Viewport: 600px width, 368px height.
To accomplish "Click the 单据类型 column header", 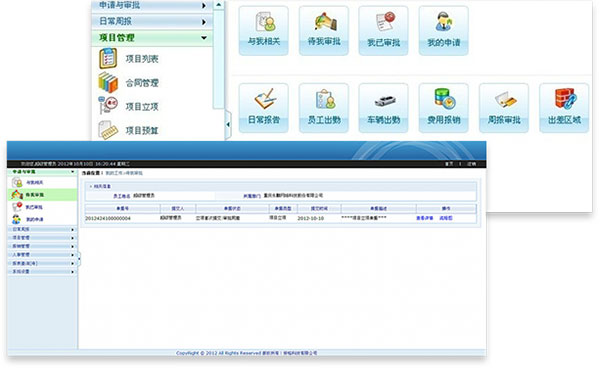I will (x=283, y=208).
